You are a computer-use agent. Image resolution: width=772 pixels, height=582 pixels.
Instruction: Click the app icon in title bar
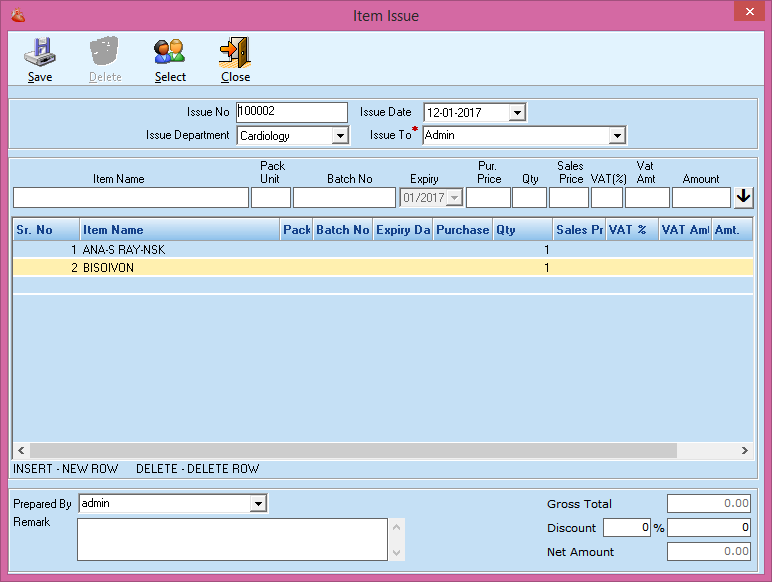(17, 15)
